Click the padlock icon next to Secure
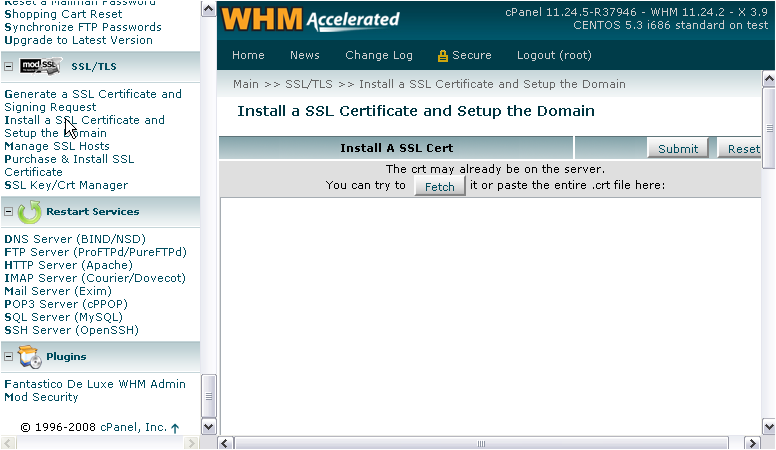 [442, 56]
